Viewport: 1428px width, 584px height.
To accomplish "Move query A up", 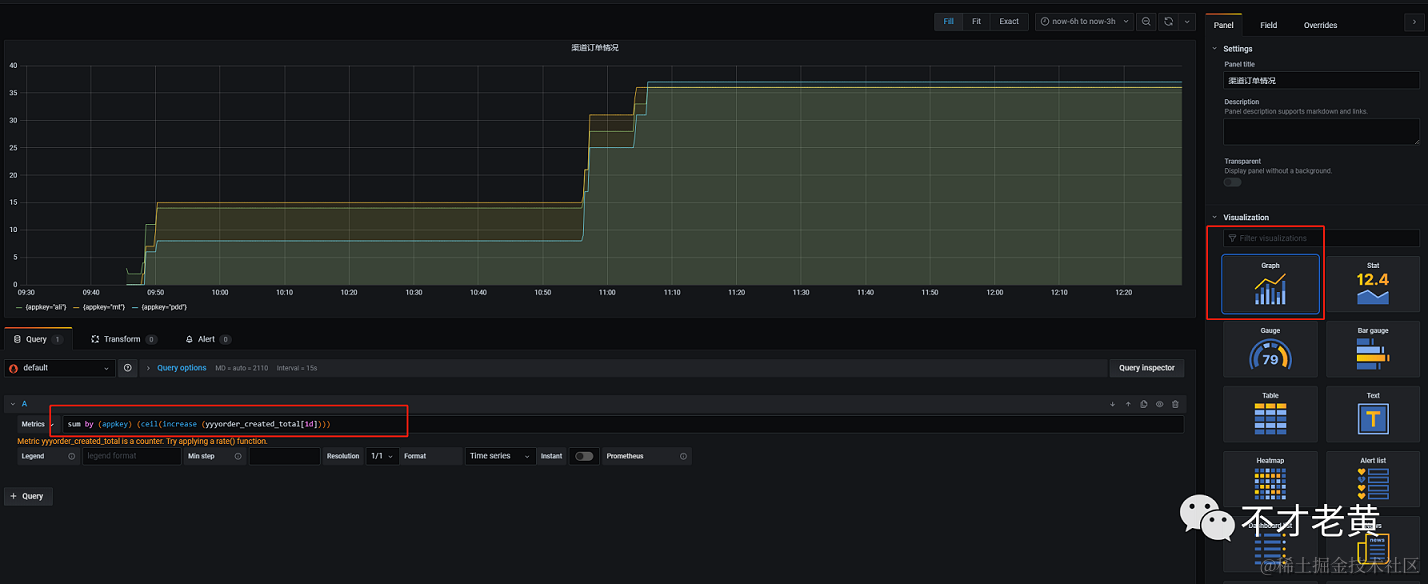I will [x=1128, y=404].
